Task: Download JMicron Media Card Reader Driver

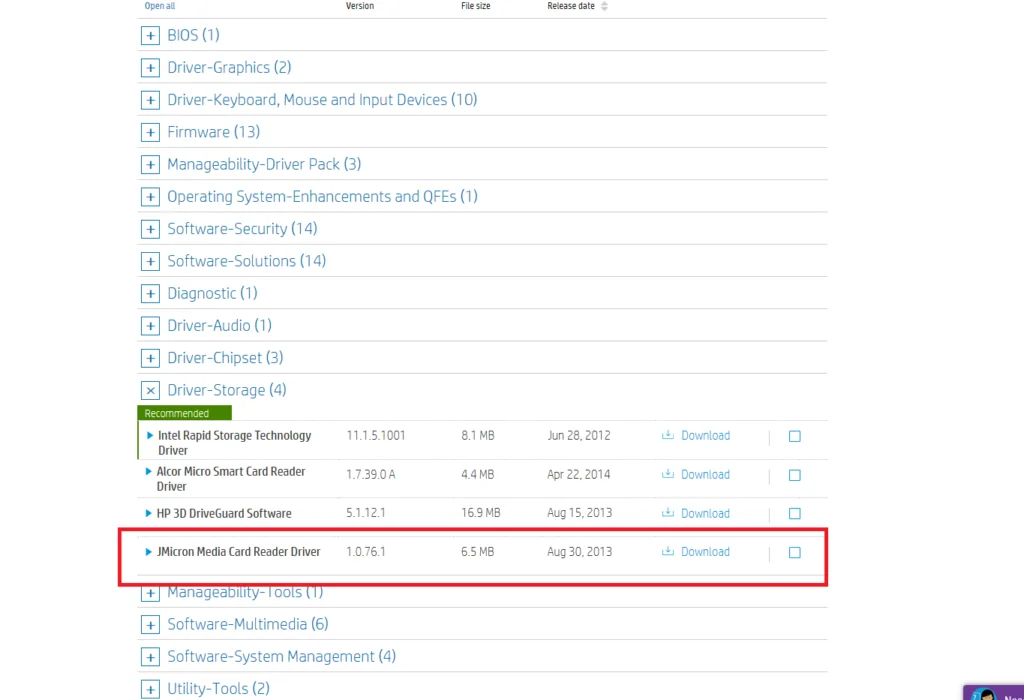Action: (705, 552)
